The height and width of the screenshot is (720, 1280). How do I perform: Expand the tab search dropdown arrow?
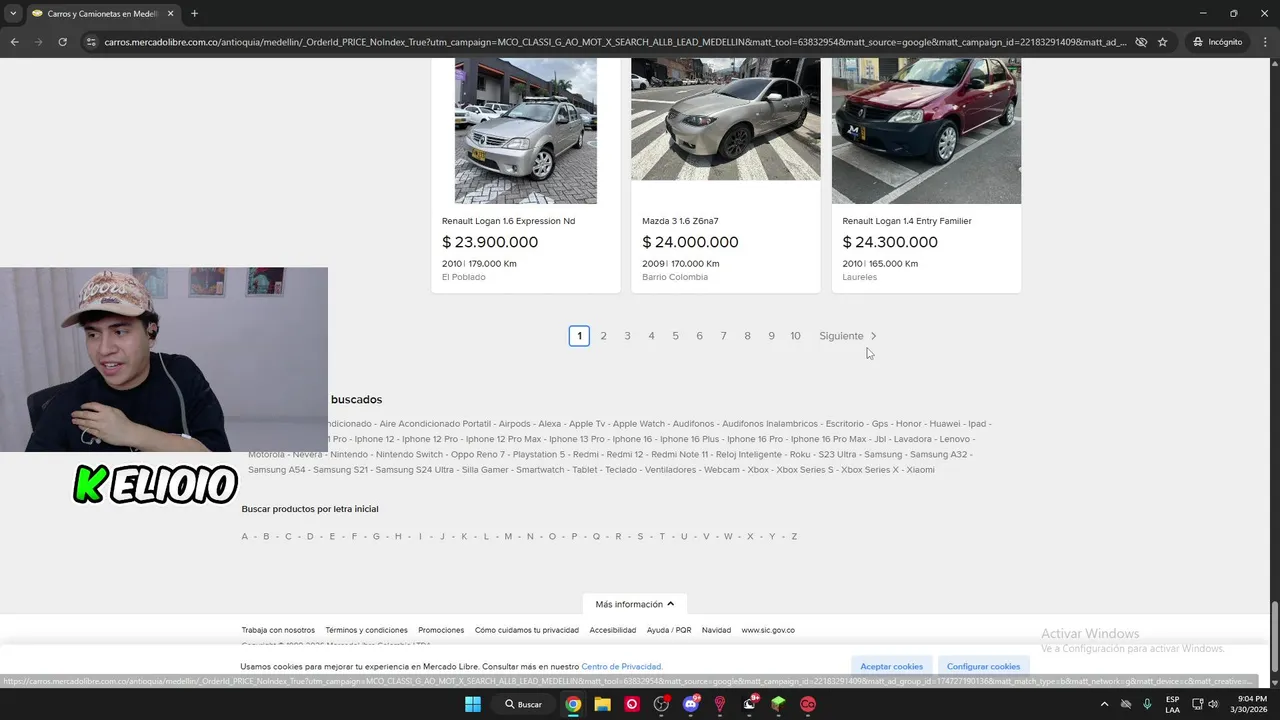pyautogui.click(x=13, y=14)
